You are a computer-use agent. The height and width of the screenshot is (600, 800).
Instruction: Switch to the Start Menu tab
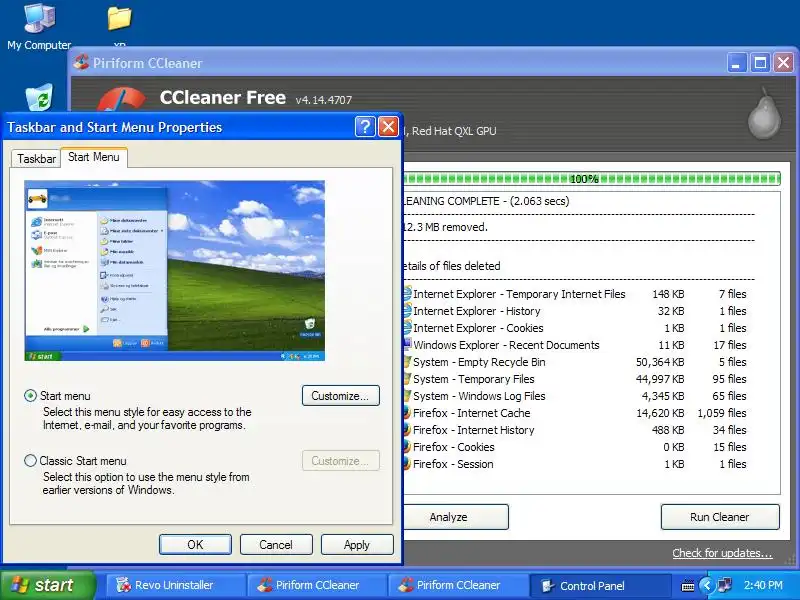point(94,157)
